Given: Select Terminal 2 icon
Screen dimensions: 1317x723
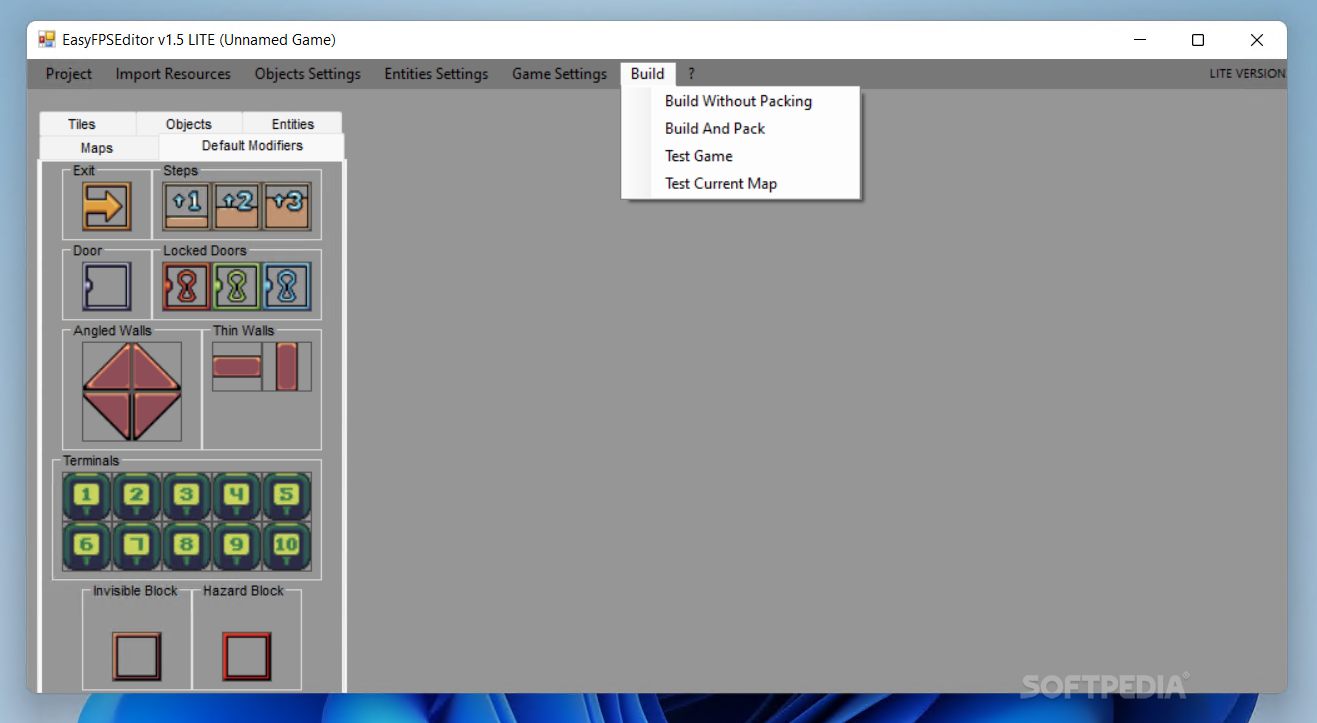Looking at the screenshot, I should (x=137, y=496).
